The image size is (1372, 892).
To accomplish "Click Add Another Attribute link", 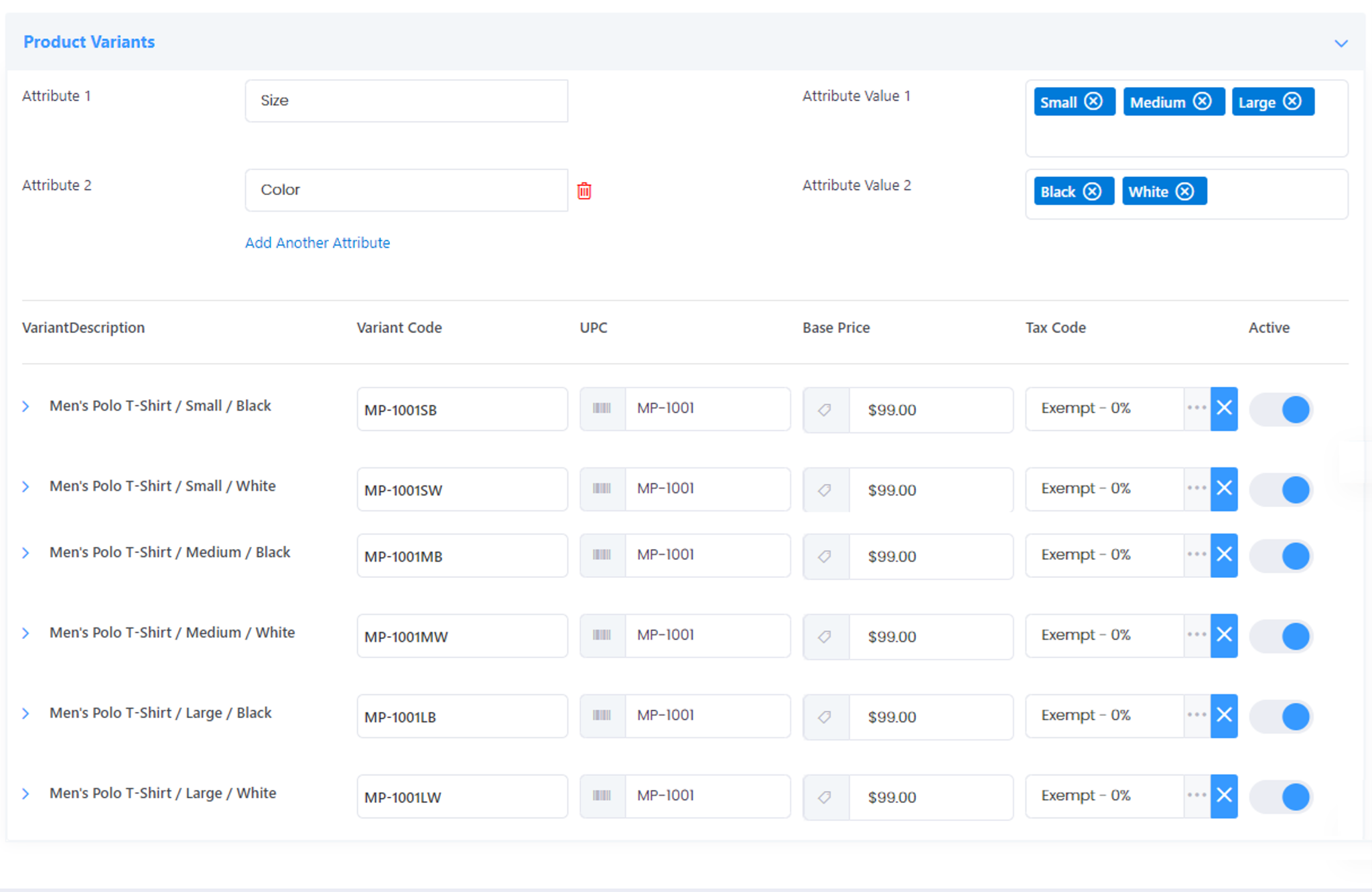I will (x=318, y=242).
